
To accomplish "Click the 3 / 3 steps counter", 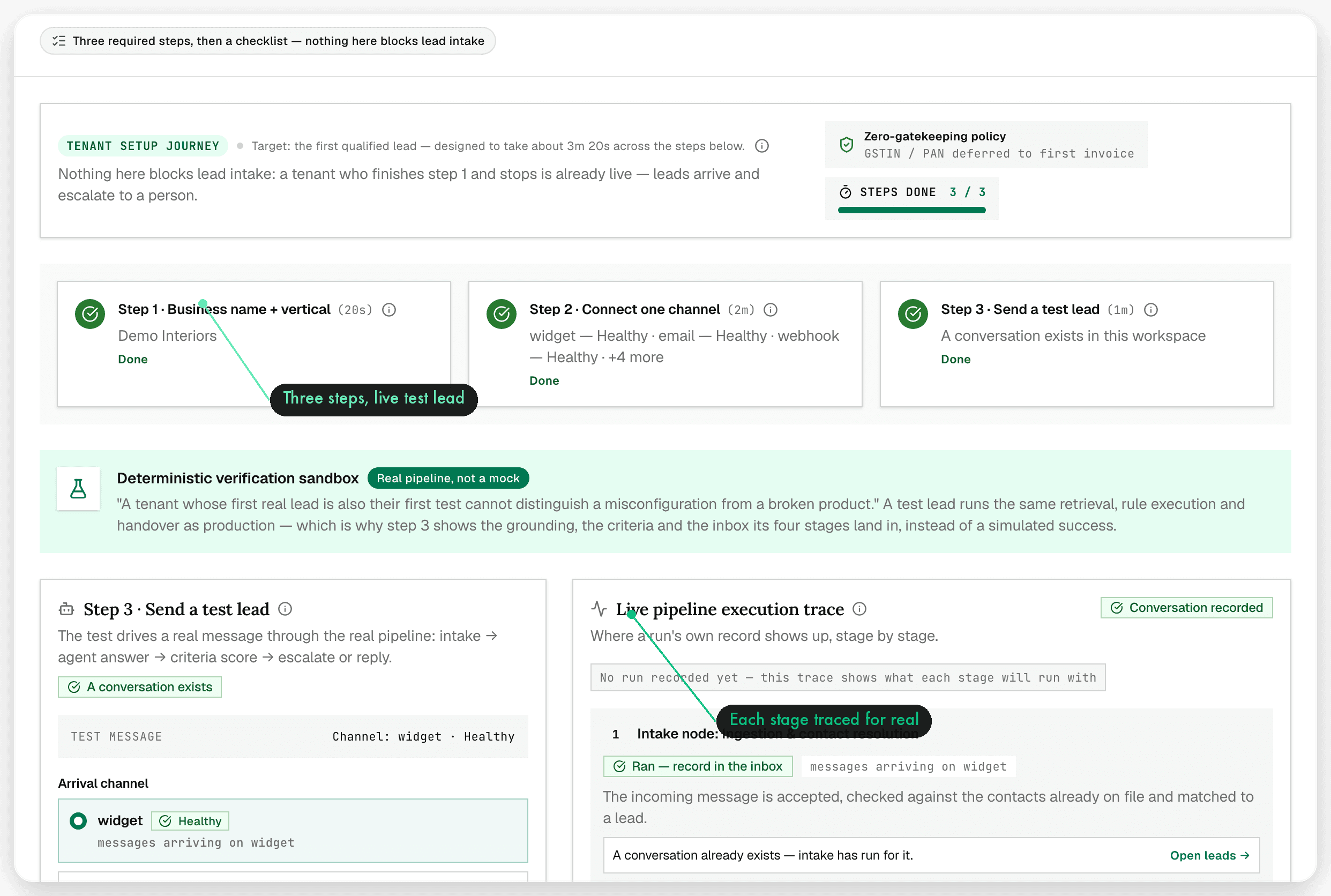I will [968, 192].
